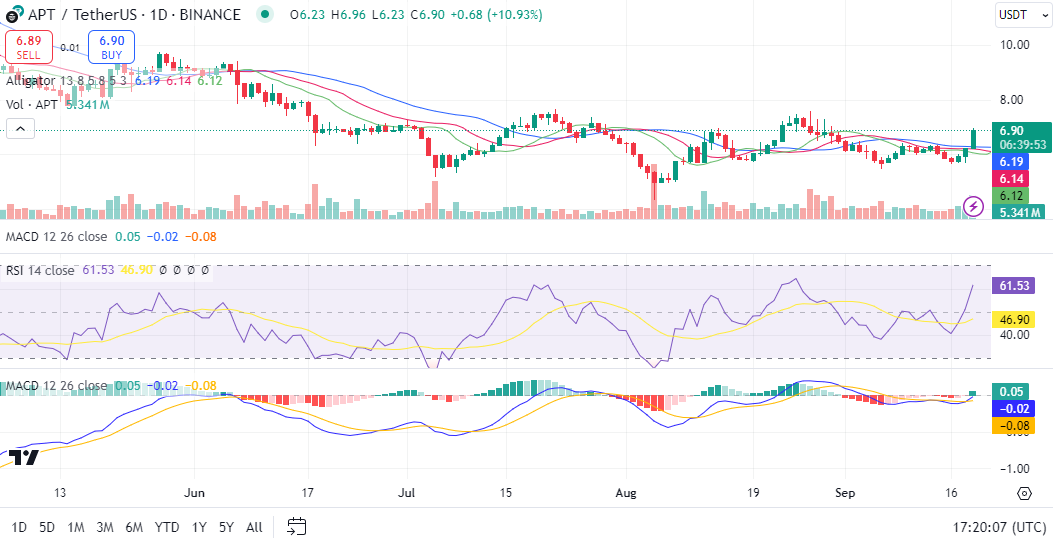Click the 0.01 spread value
Viewport: 1053px width, 540px height.
70,48
